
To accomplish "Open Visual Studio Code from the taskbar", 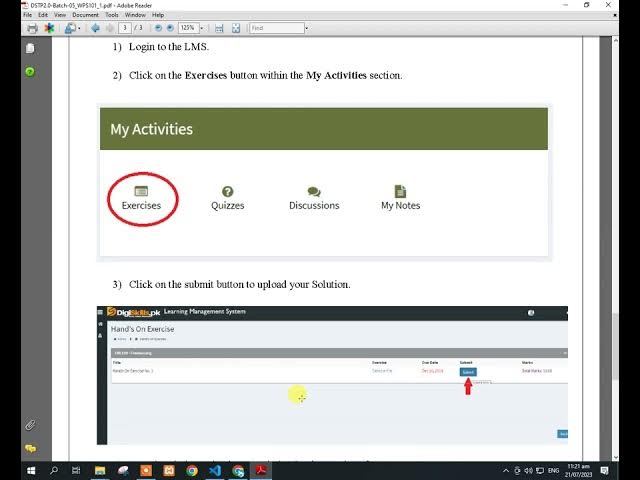I will 215,471.
